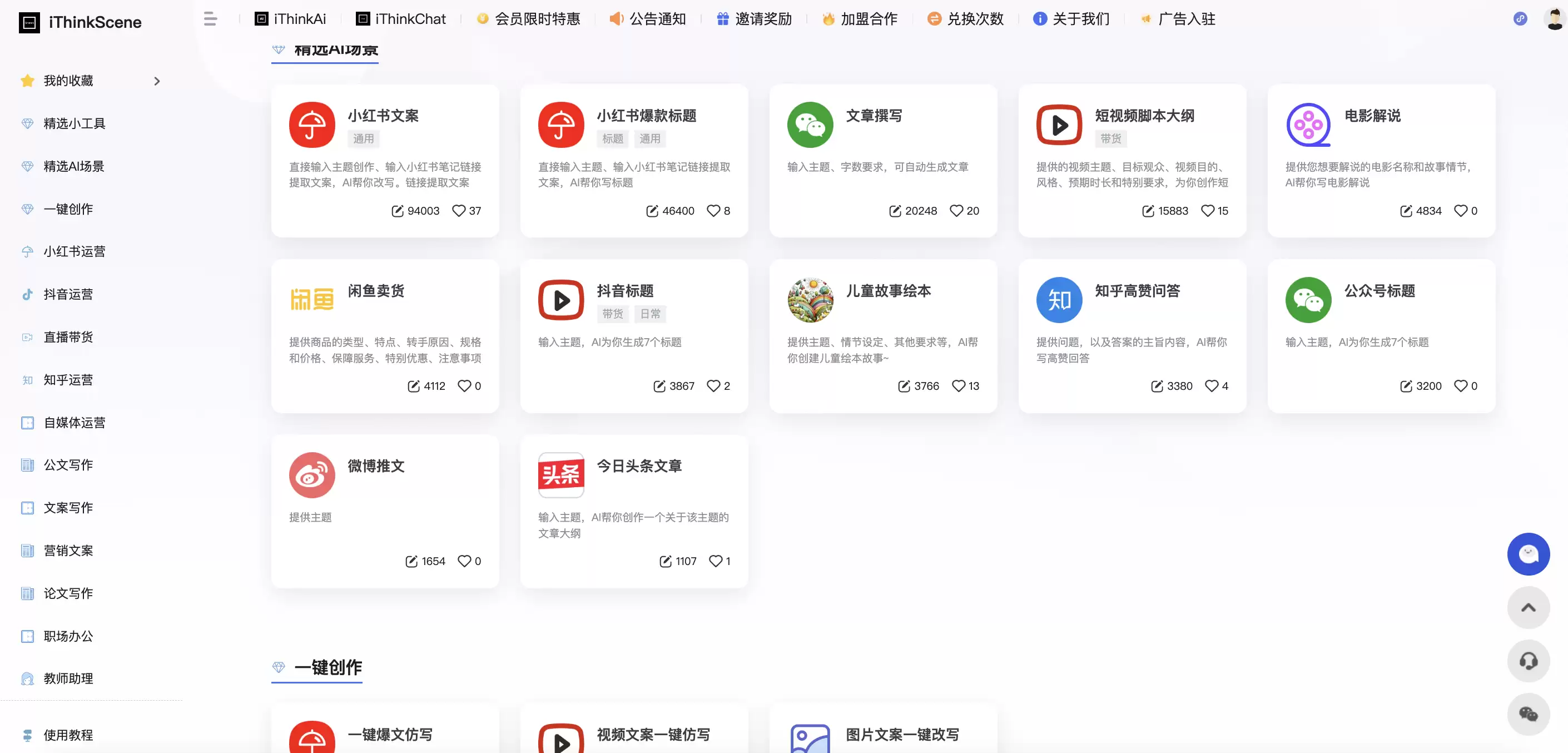Collapse the sidebar with hamburger icon
This screenshot has height=753, width=1568.
(210, 19)
